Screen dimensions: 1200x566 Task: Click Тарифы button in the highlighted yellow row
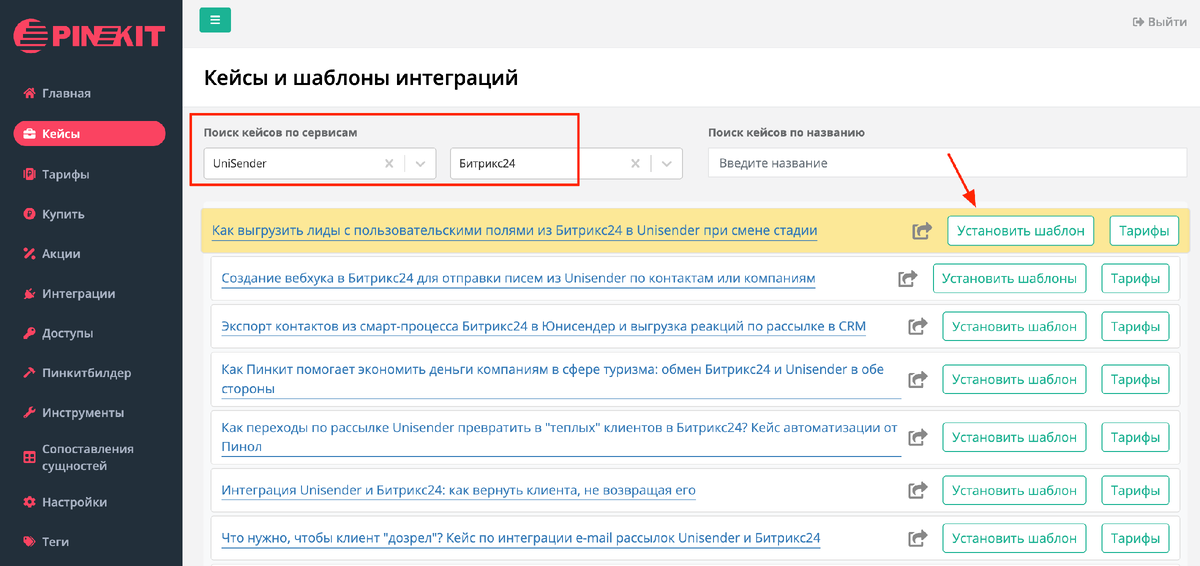click(x=1144, y=231)
